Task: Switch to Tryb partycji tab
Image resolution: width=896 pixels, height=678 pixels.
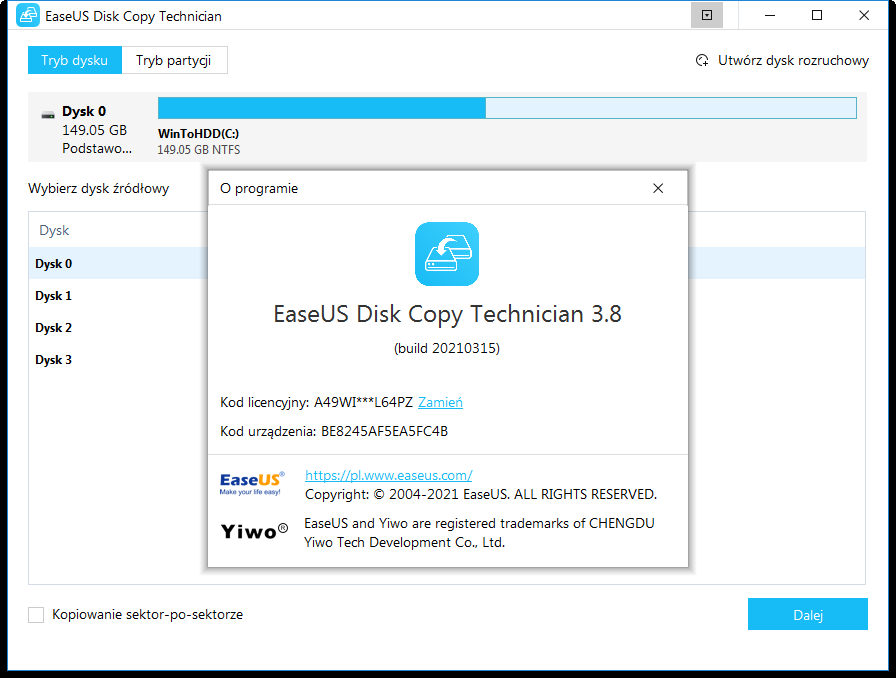Action: pos(174,60)
